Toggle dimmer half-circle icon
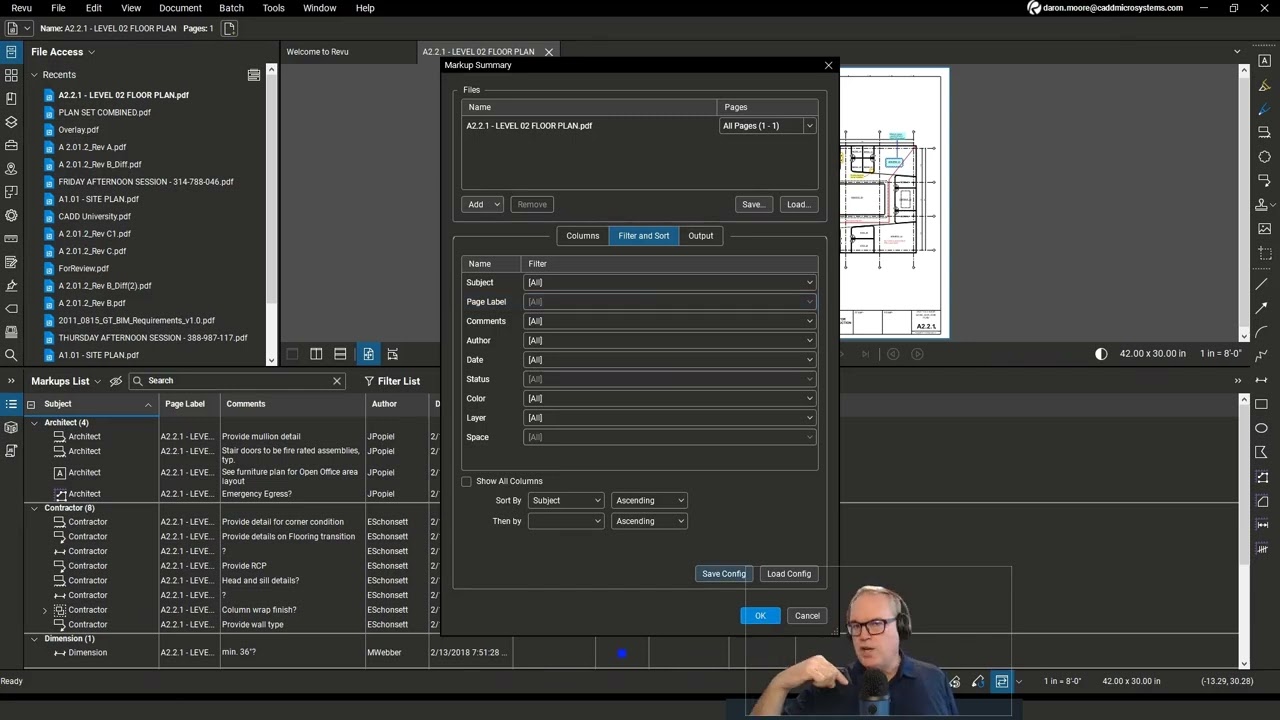Image resolution: width=1280 pixels, height=720 pixels. point(1101,354)
